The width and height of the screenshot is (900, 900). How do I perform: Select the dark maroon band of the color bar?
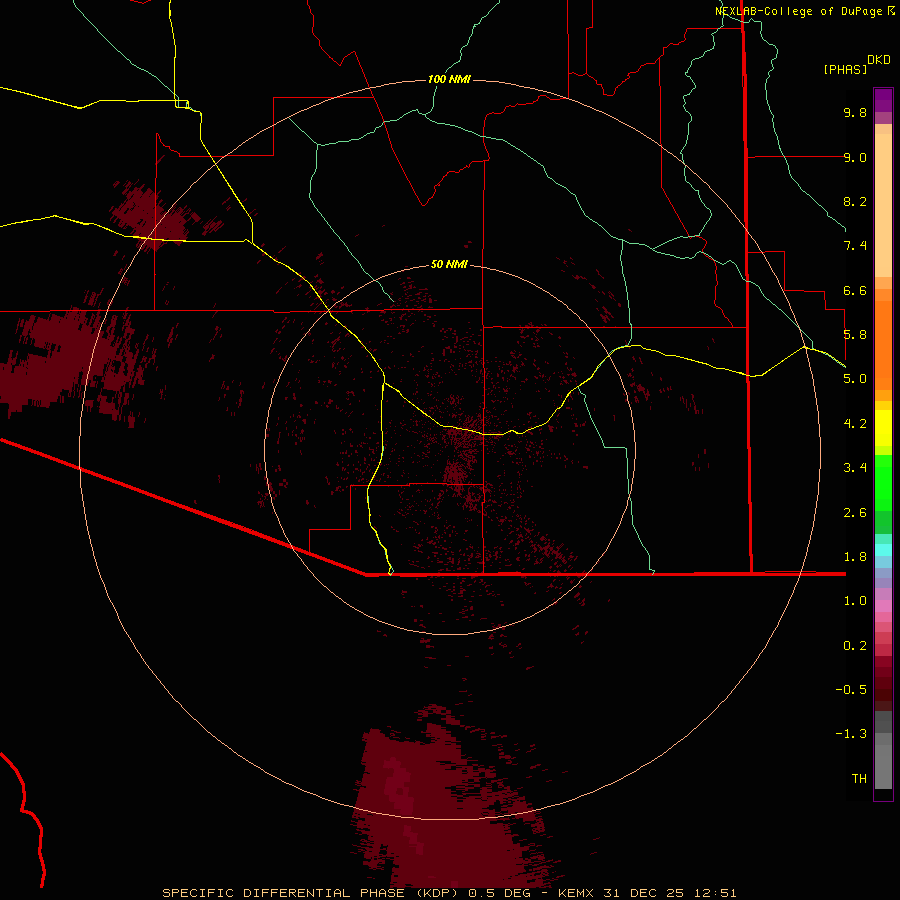tap(883, 683)
